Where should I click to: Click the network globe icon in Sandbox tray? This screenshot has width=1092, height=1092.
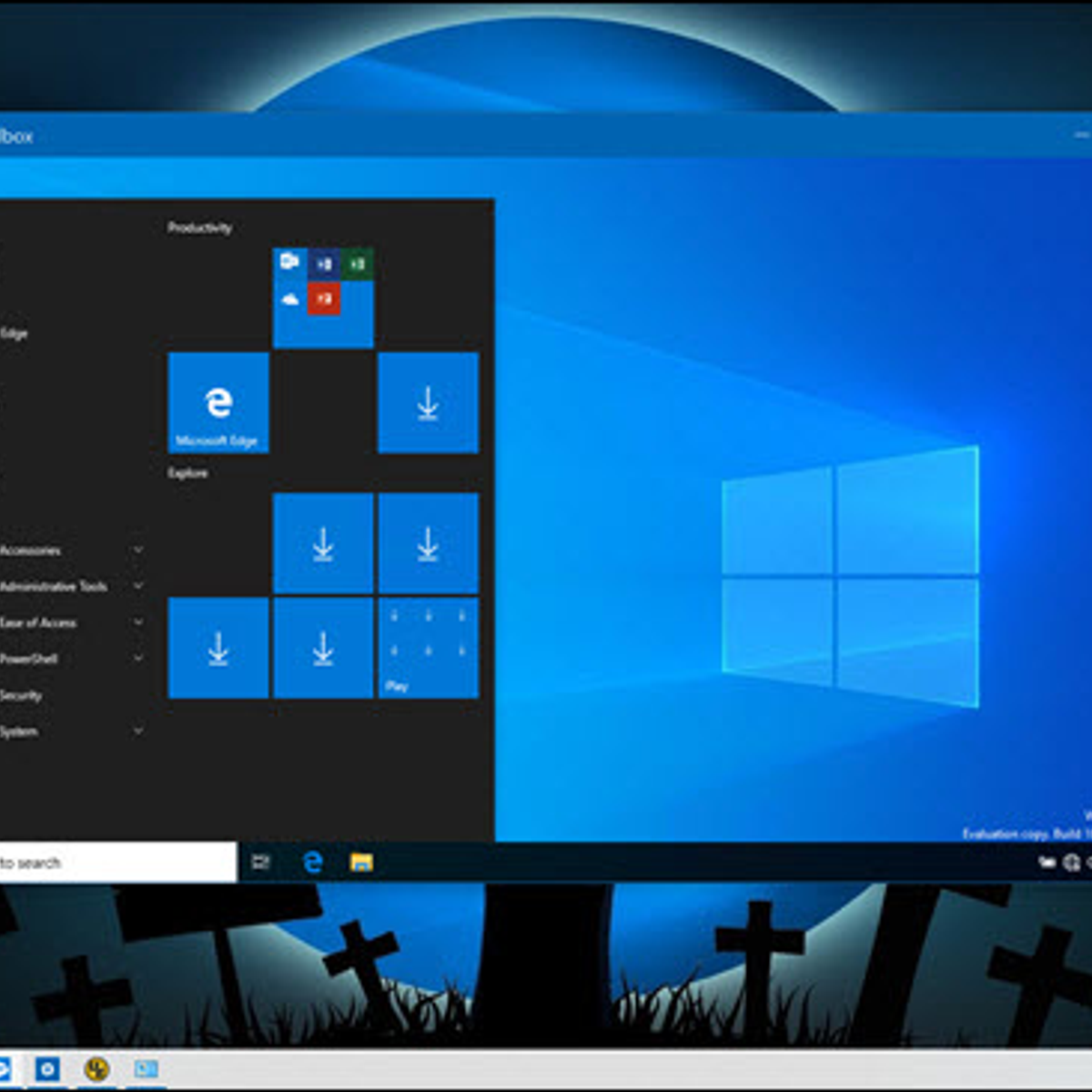point(1071,862)
